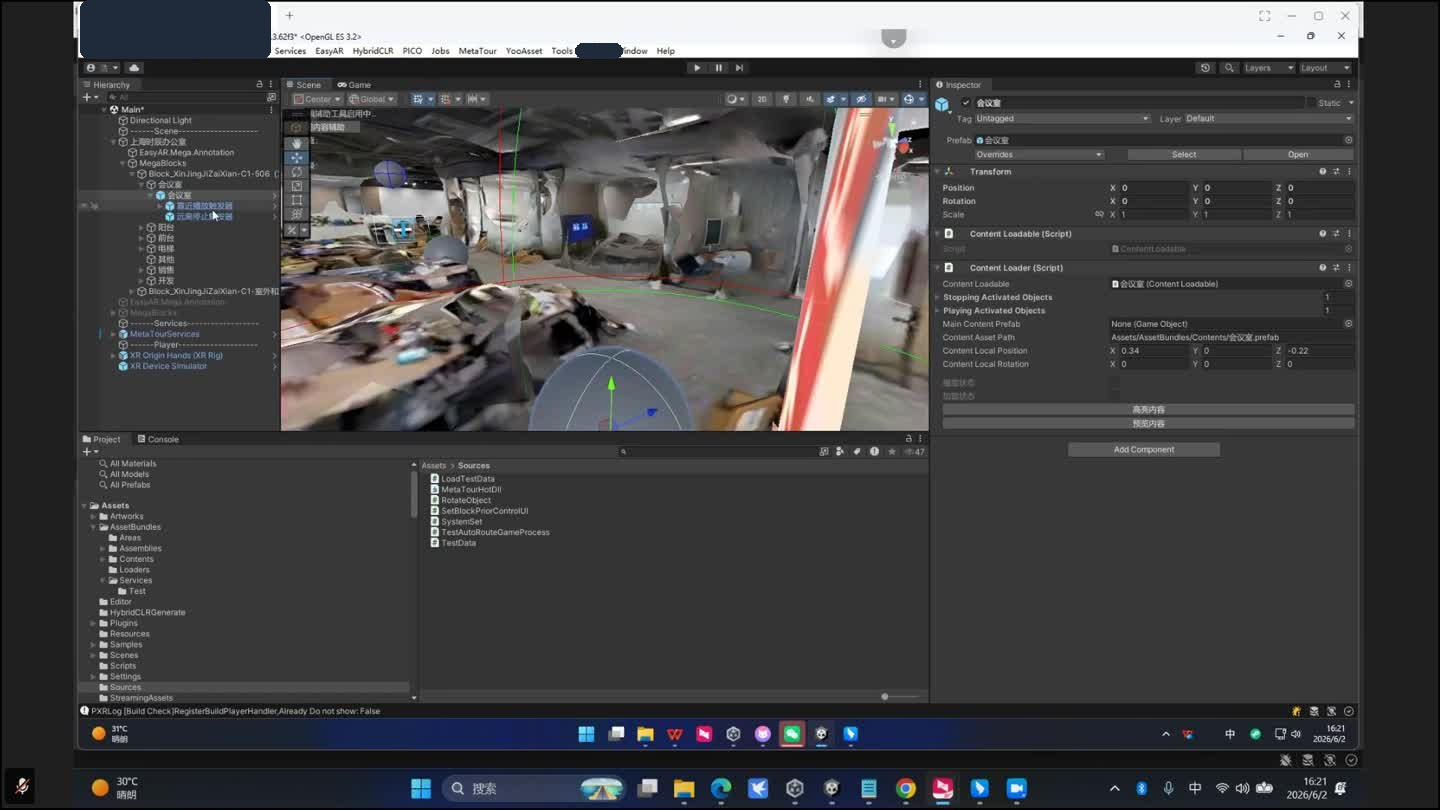This screenshot has width=1440, height=810.
Task: Lock the Hierarchy panel
Action: [x=259, y=85]
